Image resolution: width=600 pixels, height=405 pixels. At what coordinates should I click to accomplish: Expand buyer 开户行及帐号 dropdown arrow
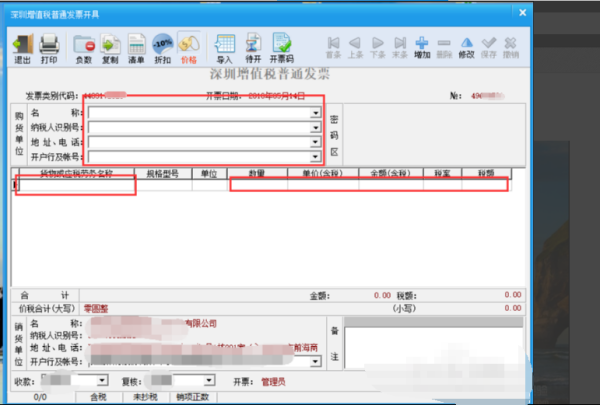315,157
